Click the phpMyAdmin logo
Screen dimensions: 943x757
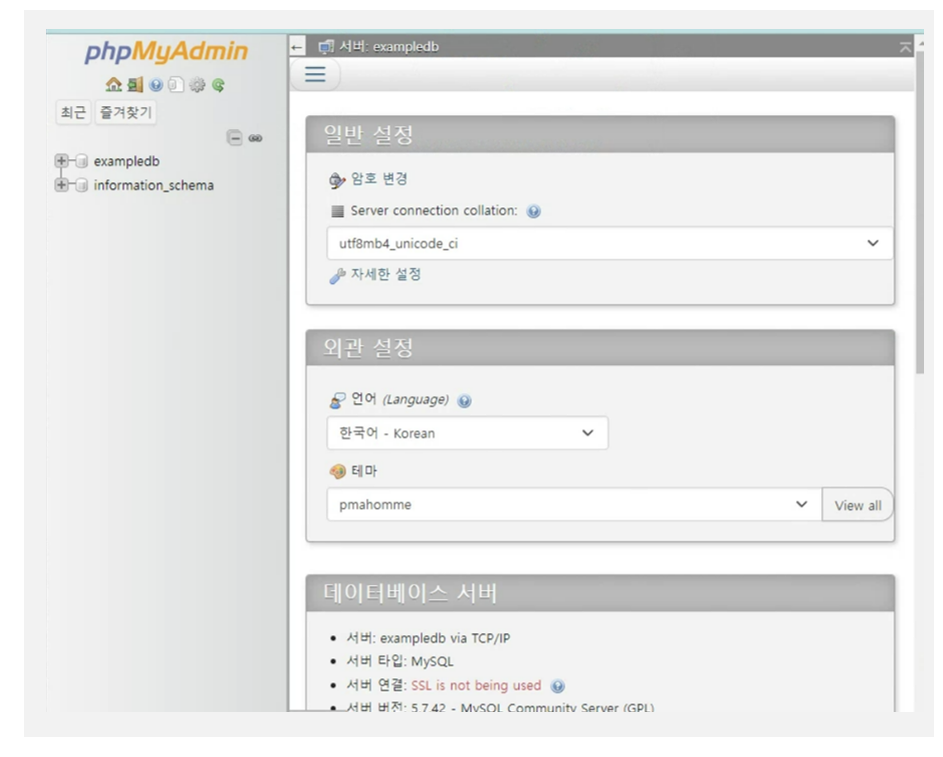coord(166,51)
